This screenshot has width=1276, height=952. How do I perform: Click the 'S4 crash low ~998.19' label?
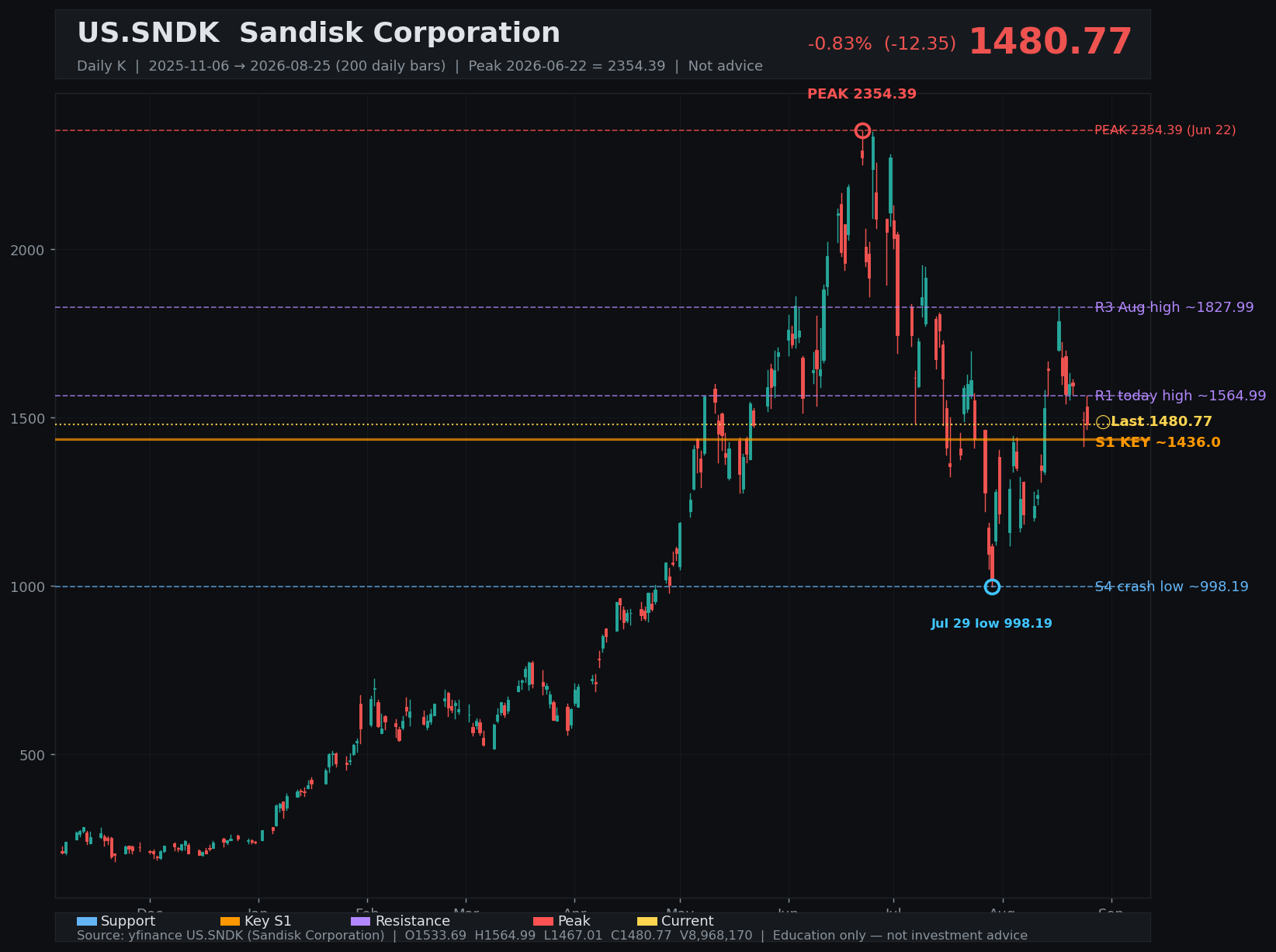(x=1172, y=587)
